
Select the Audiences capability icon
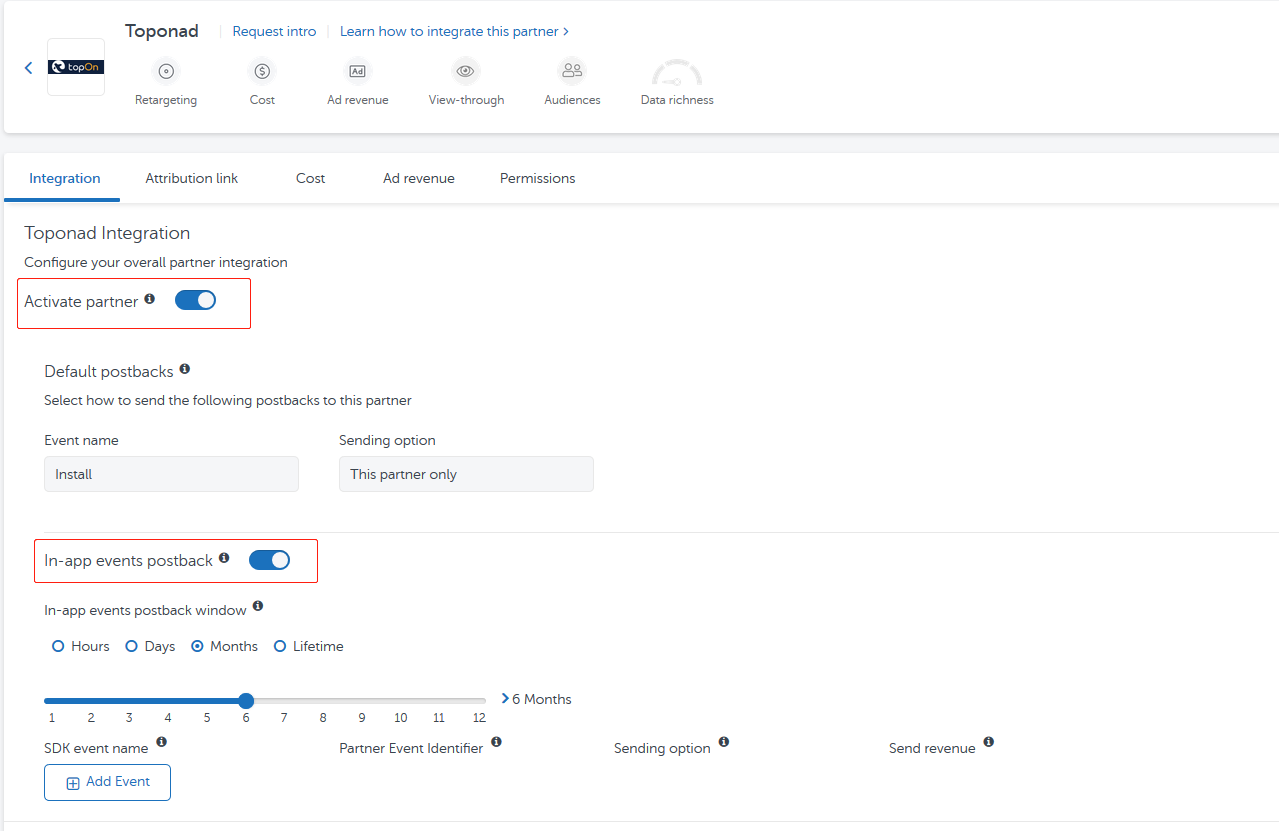(572, 71)
